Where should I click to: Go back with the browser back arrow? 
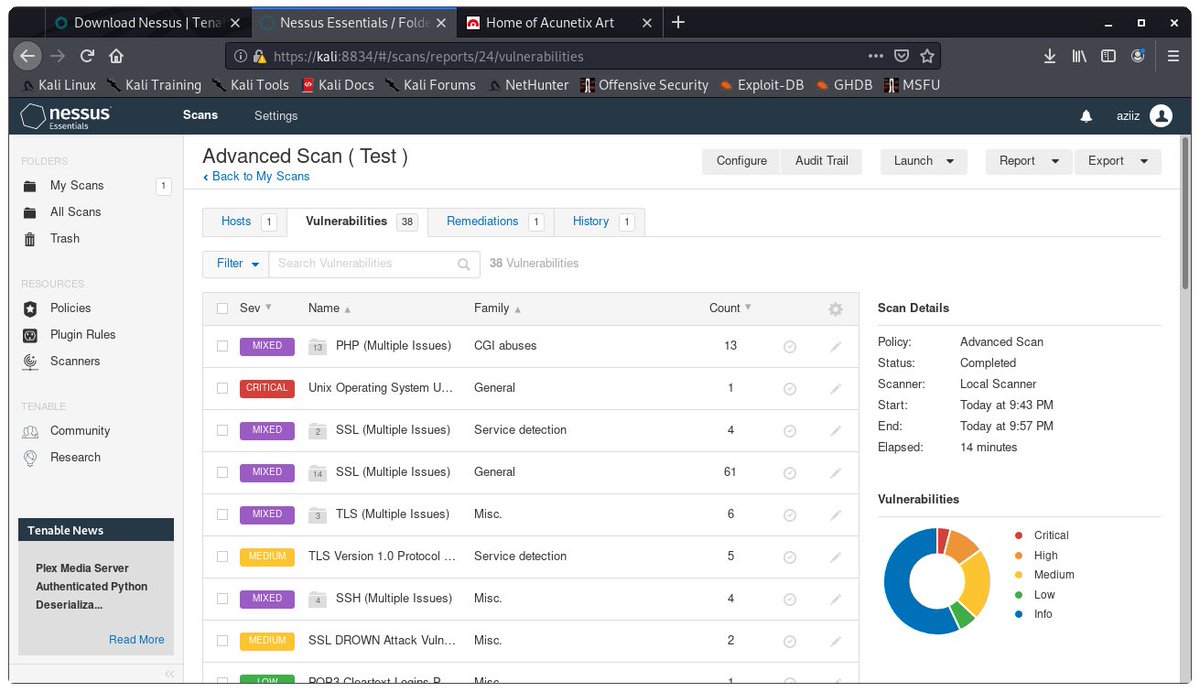[x=28, y=56]
